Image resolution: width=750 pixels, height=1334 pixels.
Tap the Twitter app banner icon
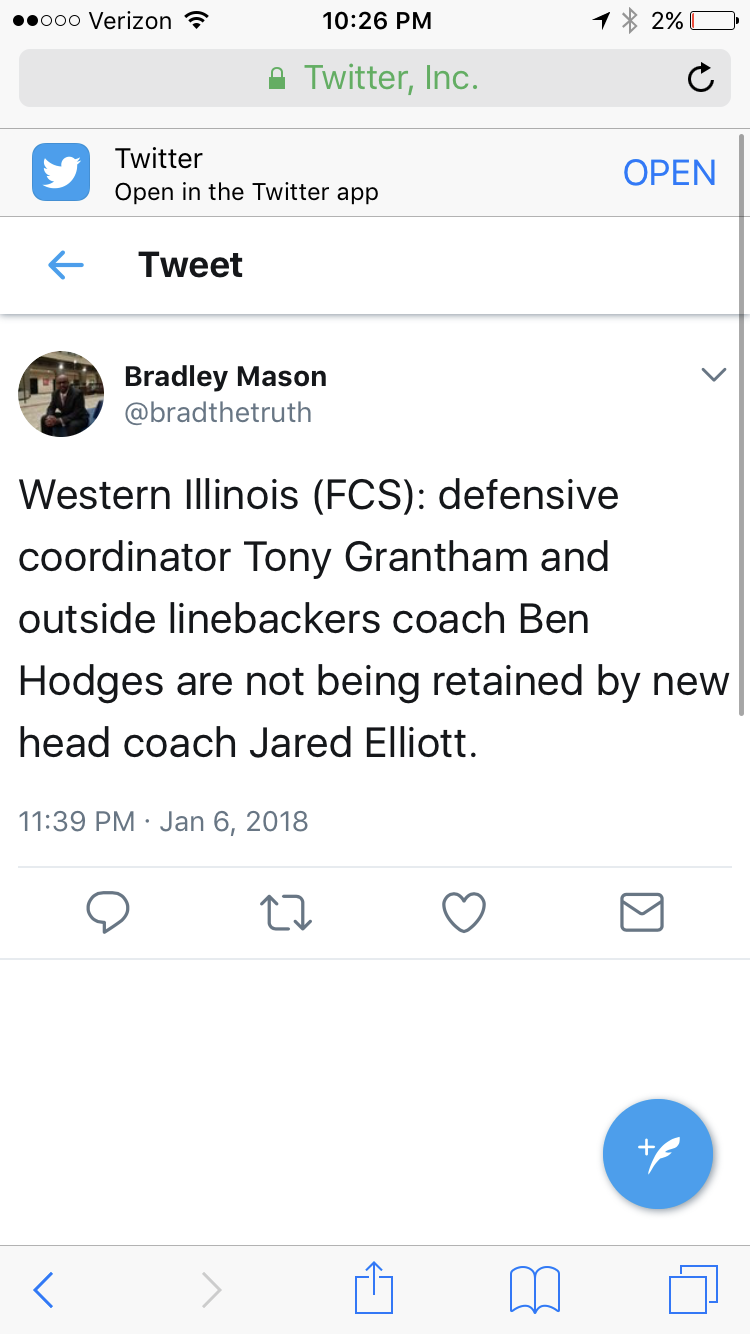tap(61, 172)
